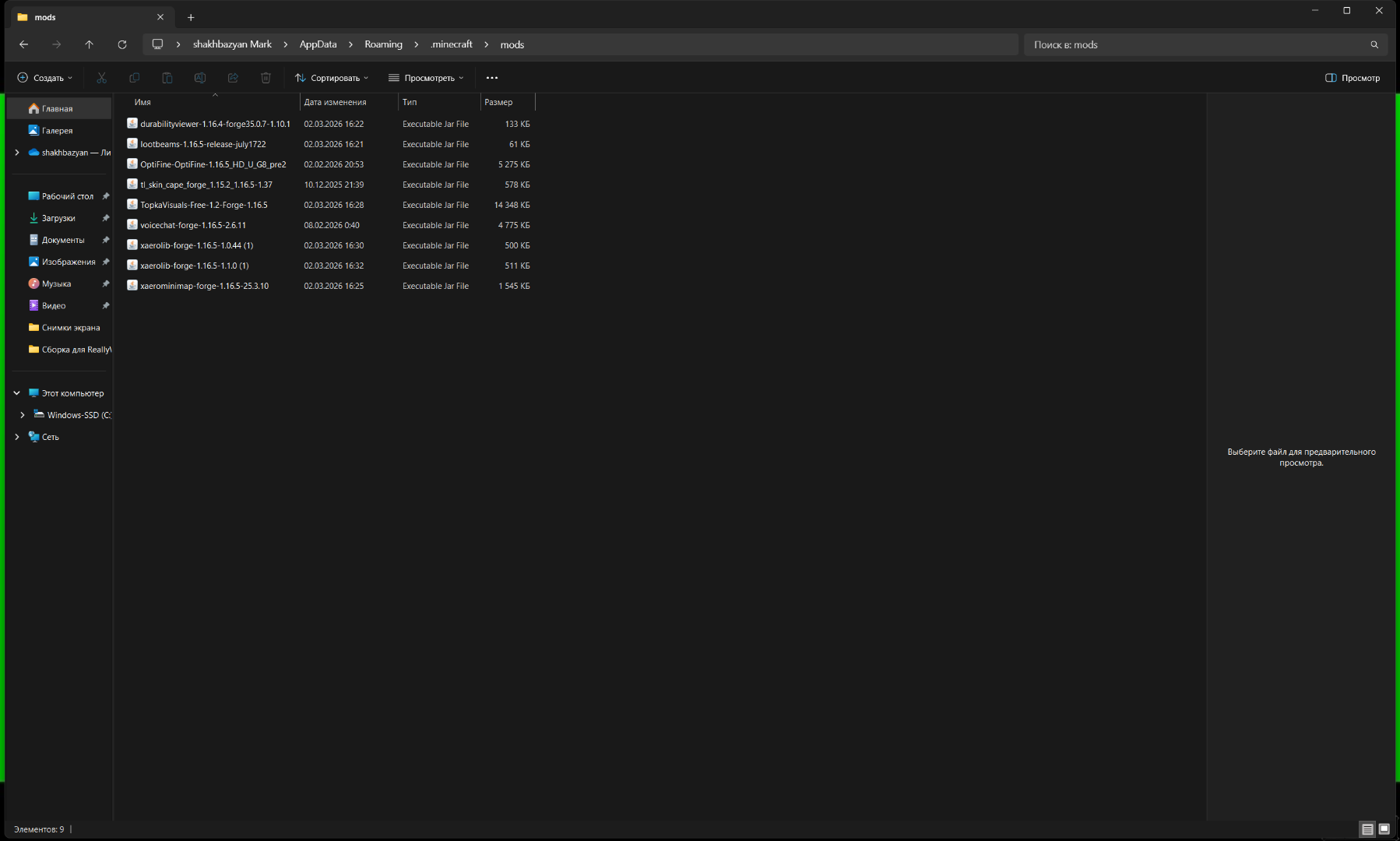Screen dimensions: 1400x841
Task: Switch to the large thumbnails view icon
Action: pyautogui.click(x=1384, y=829)
